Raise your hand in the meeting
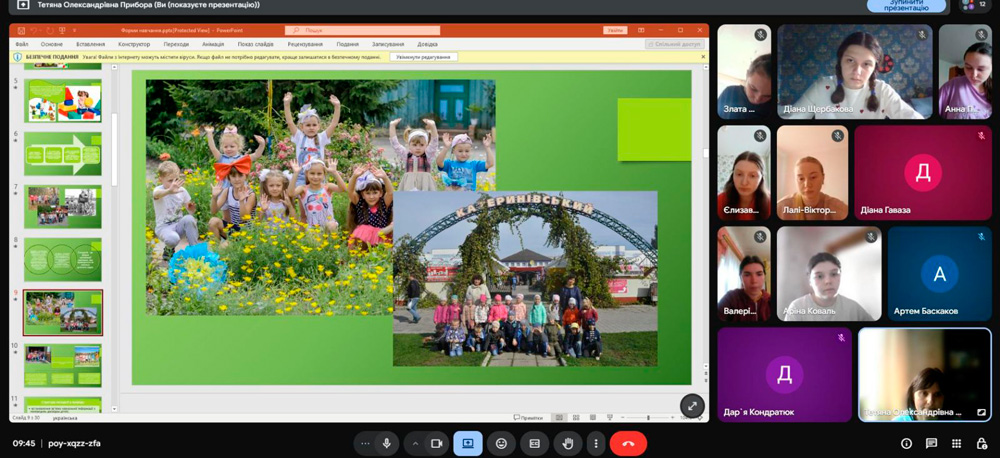1000x458 pixels. (568, 443)
